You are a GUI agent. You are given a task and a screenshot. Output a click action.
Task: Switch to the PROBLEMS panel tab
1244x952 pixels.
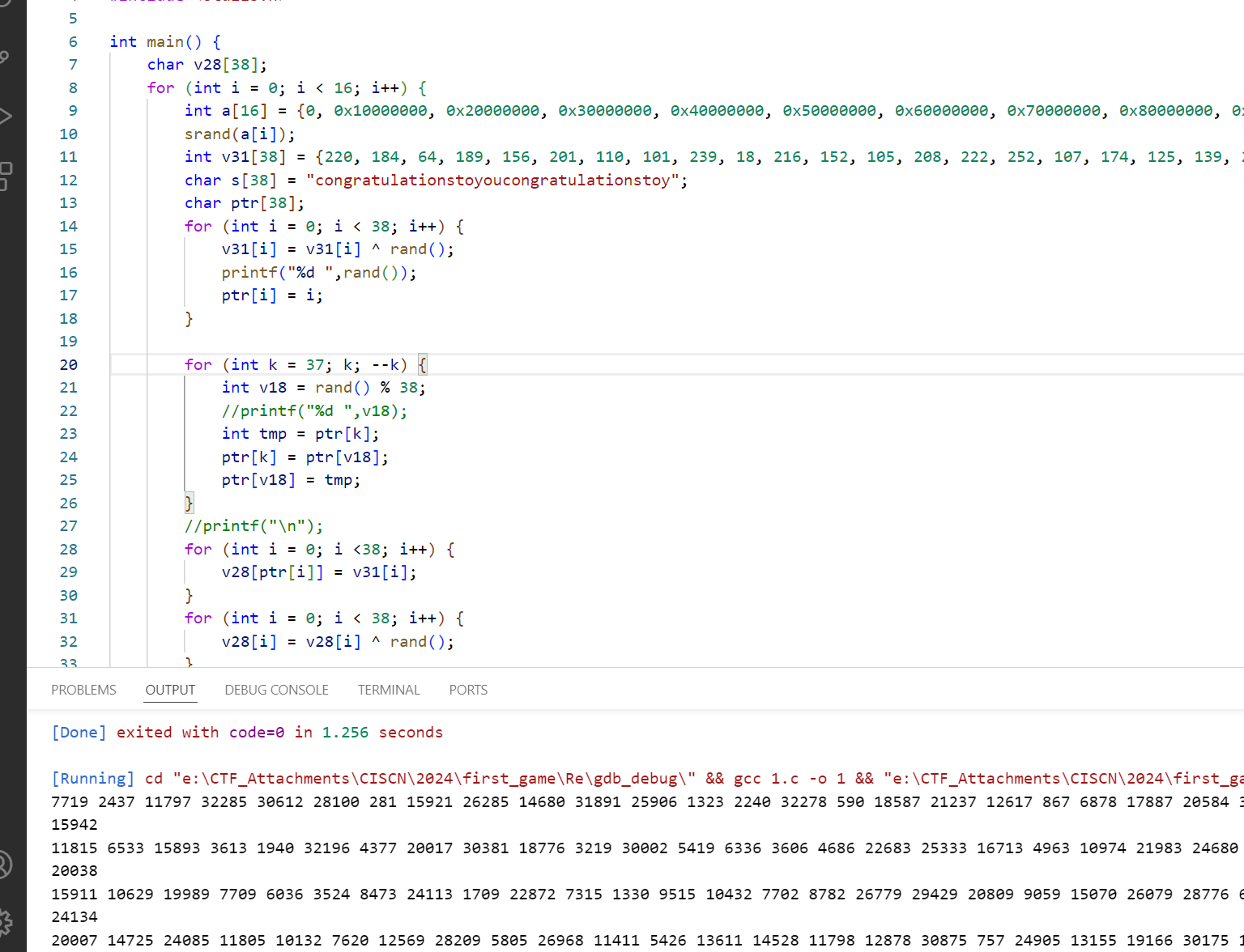coord(83,690)
